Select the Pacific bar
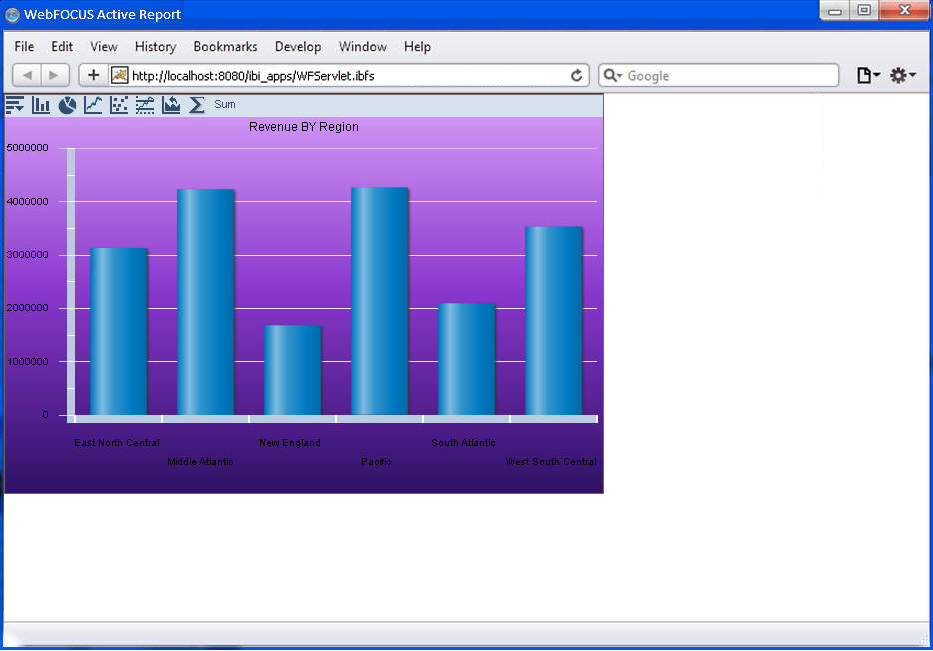The width and height of the screenshot is (933, 651). [380, 301]
